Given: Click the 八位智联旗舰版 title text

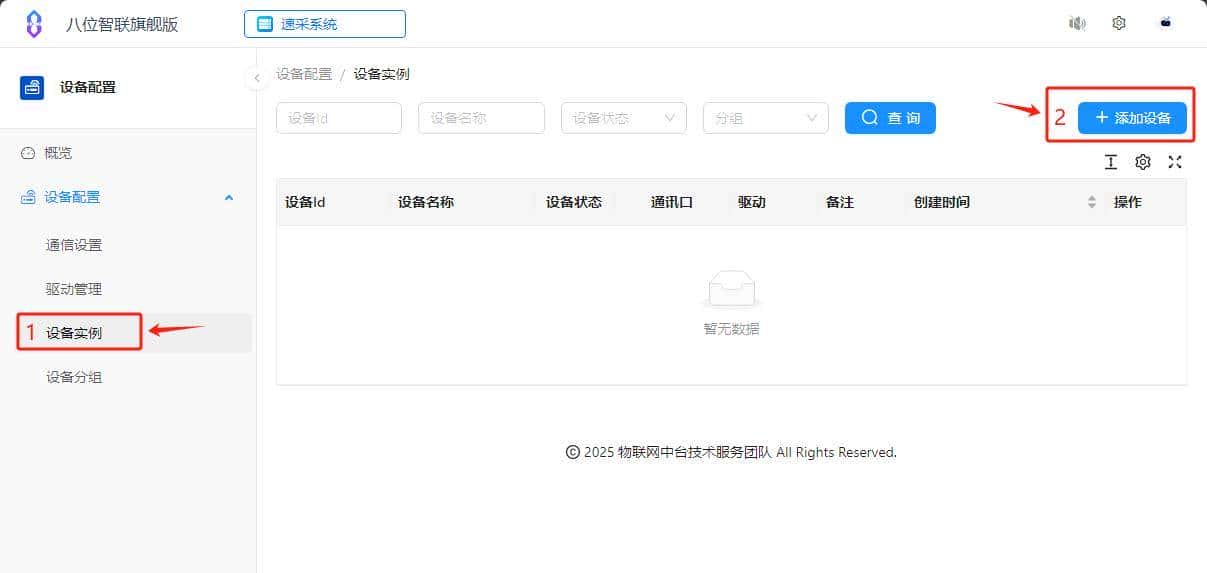Looking at the screenshot, I should (122, 24).
